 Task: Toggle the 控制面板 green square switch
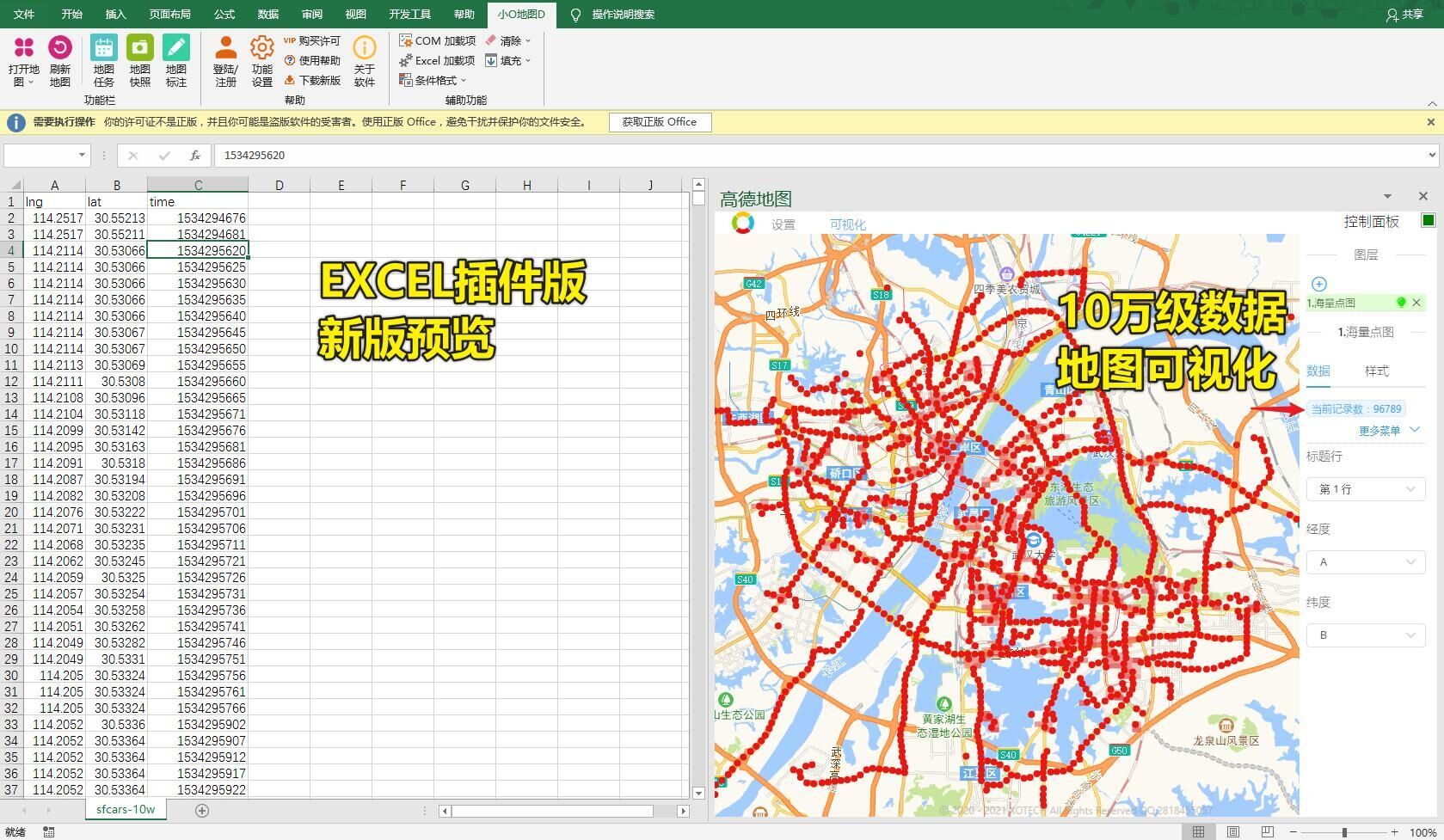pyautogui.click(x=1429, y=221)
